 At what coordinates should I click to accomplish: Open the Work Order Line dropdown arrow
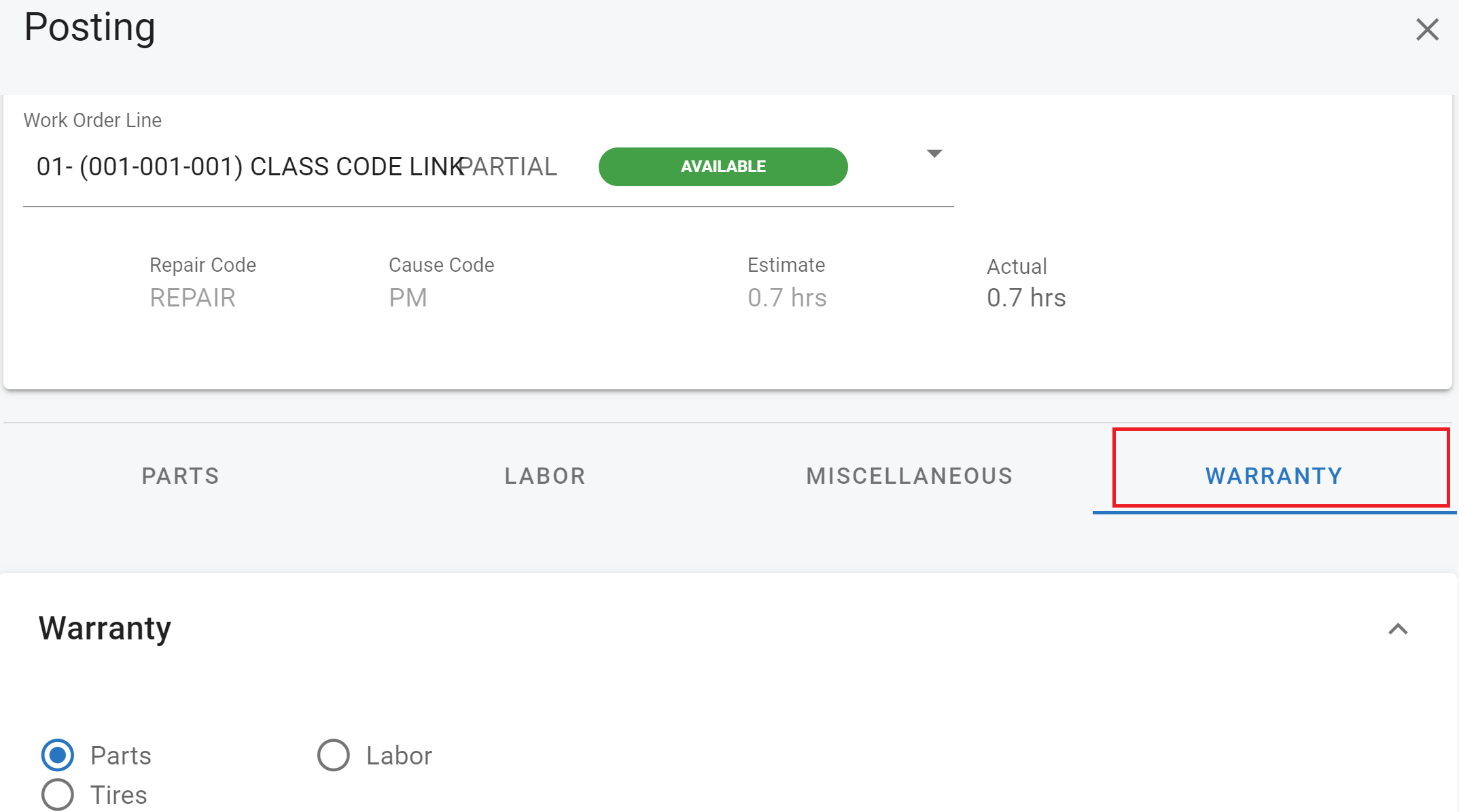934,154
